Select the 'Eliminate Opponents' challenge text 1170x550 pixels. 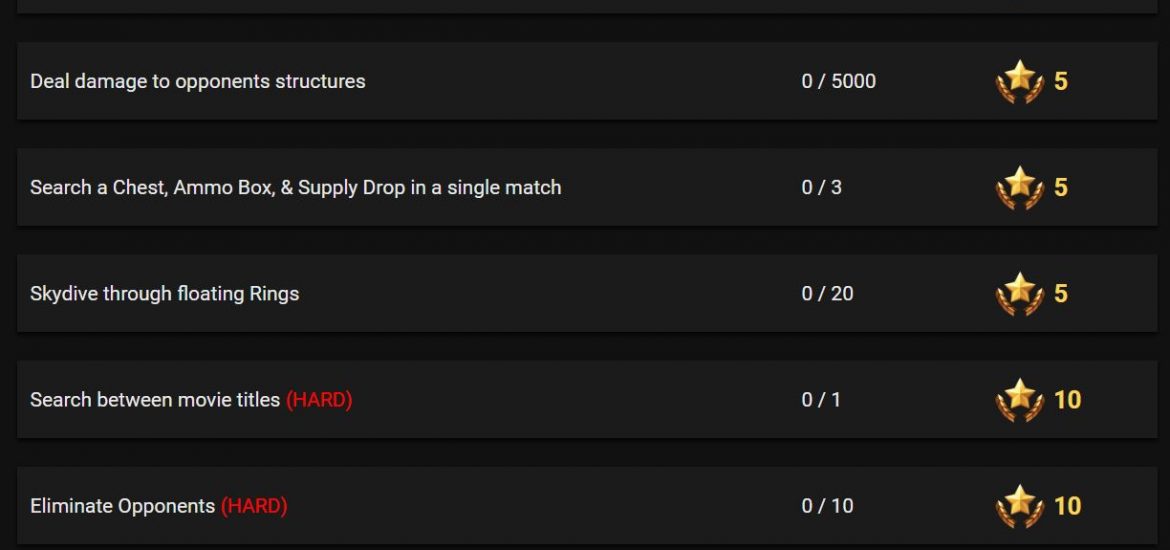coord(122,506)
